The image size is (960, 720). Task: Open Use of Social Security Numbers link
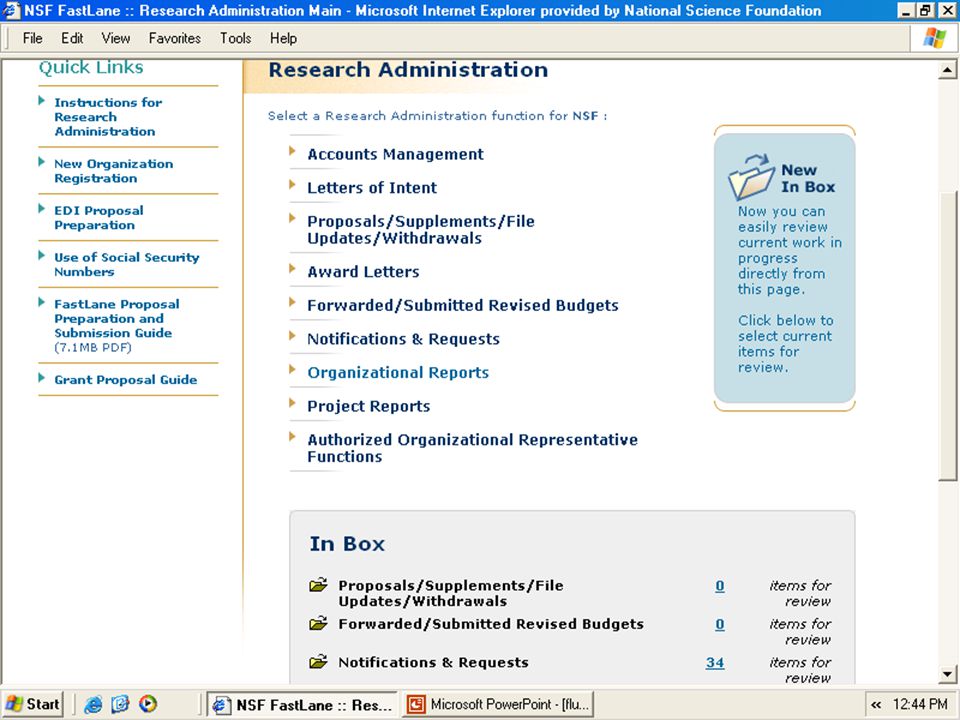127,264
